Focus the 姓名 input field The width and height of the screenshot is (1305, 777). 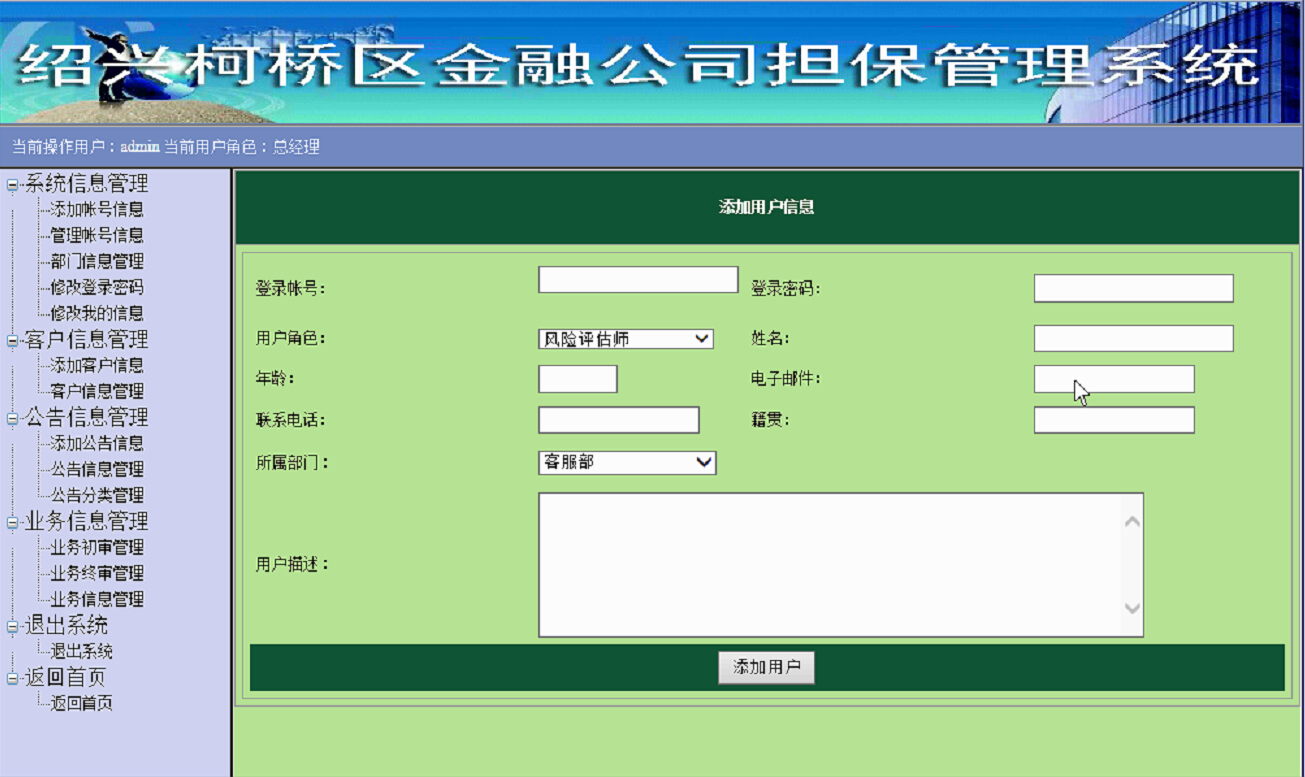[x=1133, y=339]
